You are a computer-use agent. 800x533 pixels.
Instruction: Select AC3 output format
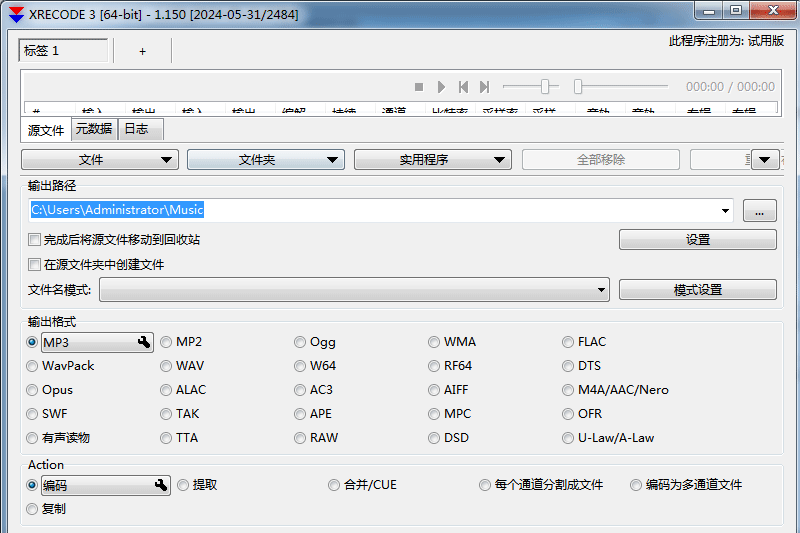tap(300, 390)
